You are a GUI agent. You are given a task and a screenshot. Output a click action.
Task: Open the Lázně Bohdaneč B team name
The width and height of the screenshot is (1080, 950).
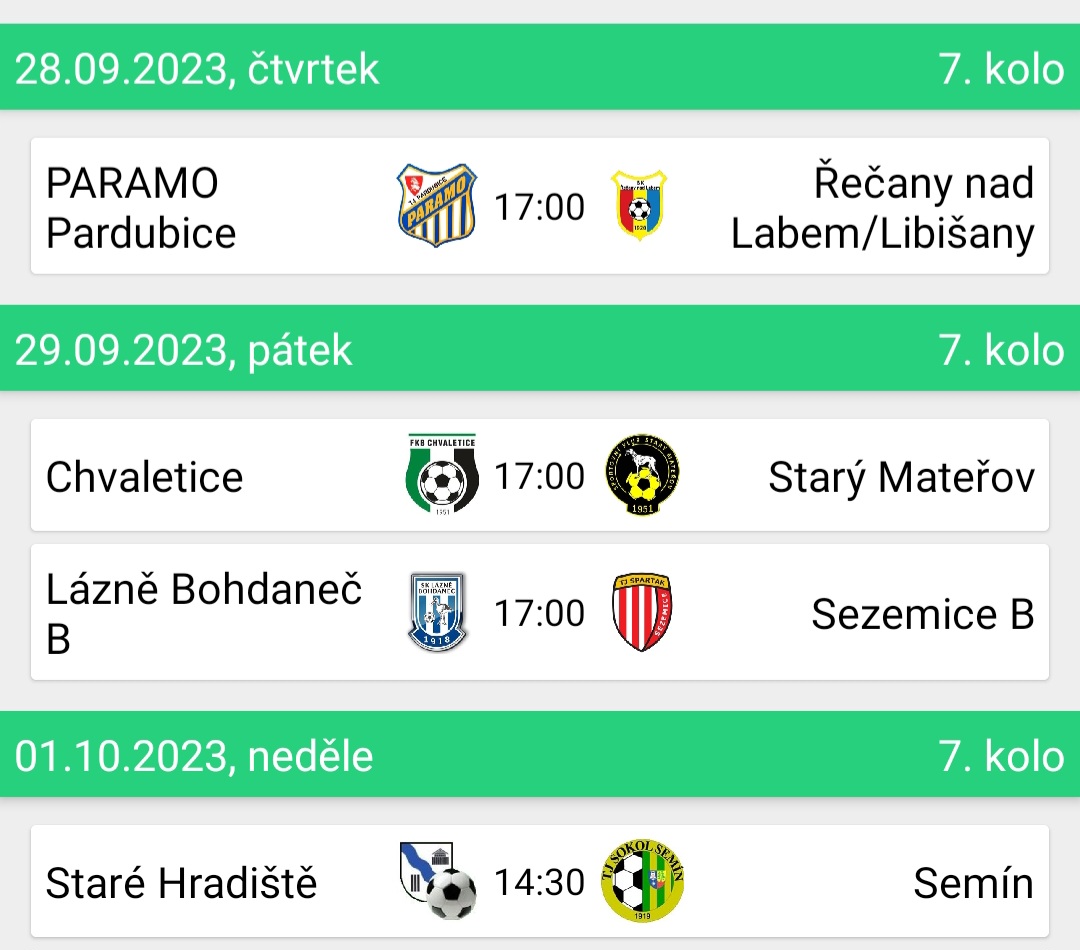tap(204, 613)
